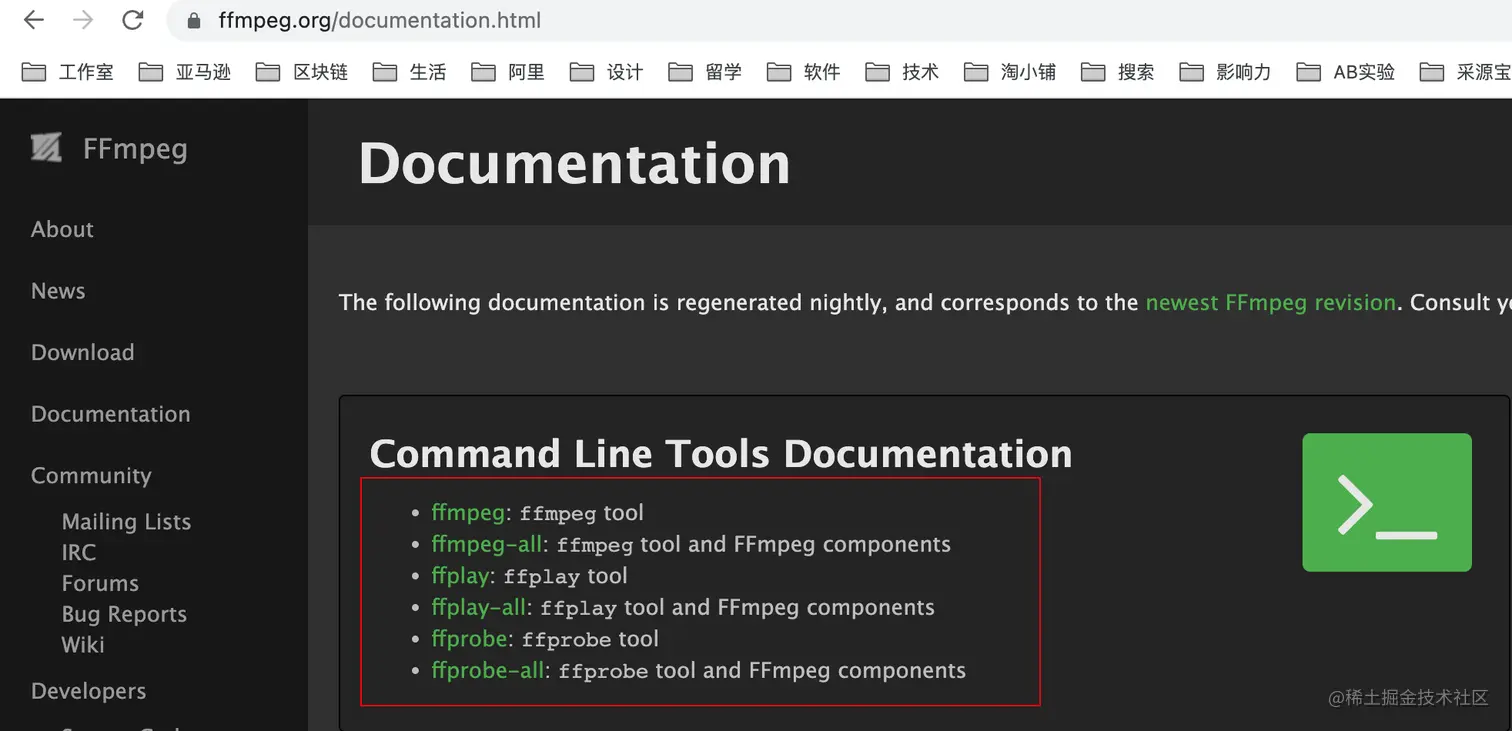Open the ffmpeg-all documentation link
Image resolution: width=1512 pixels, height=731 pixels.
pyautogui.click(x=487, y=544)
